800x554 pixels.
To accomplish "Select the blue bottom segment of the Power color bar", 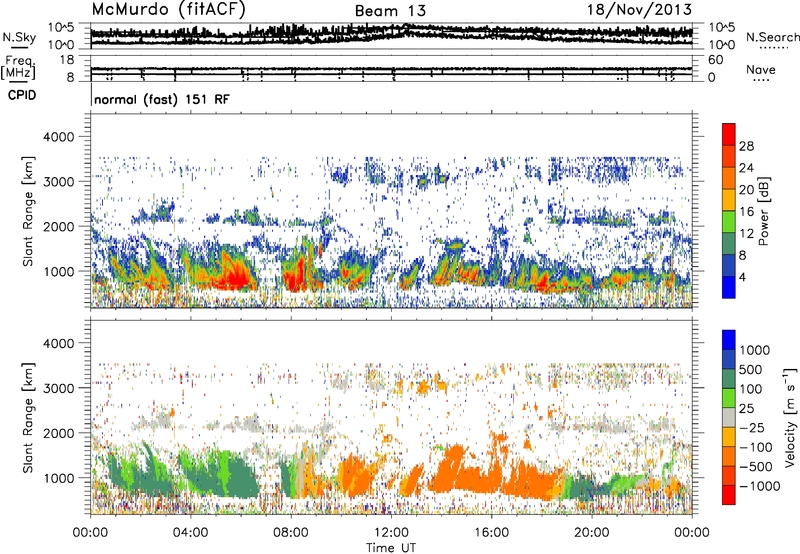I will coord(729,287).
